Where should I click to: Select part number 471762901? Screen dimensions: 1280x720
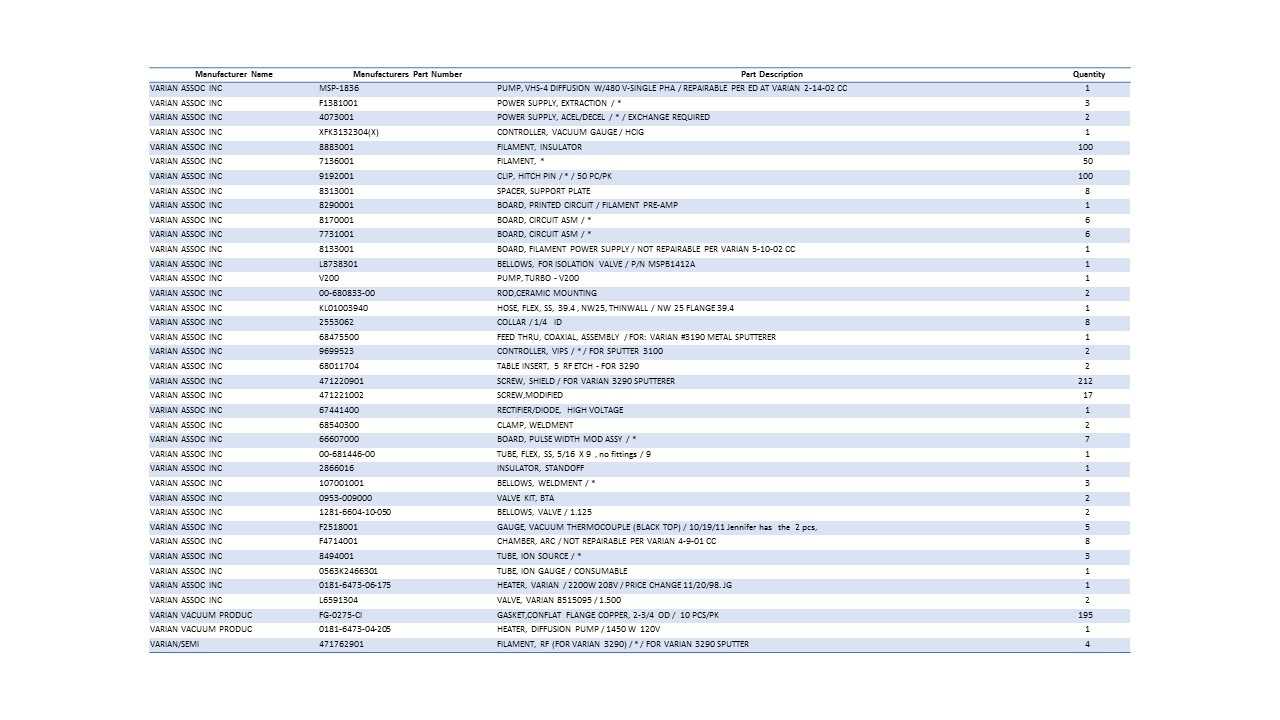coord(341,644)
